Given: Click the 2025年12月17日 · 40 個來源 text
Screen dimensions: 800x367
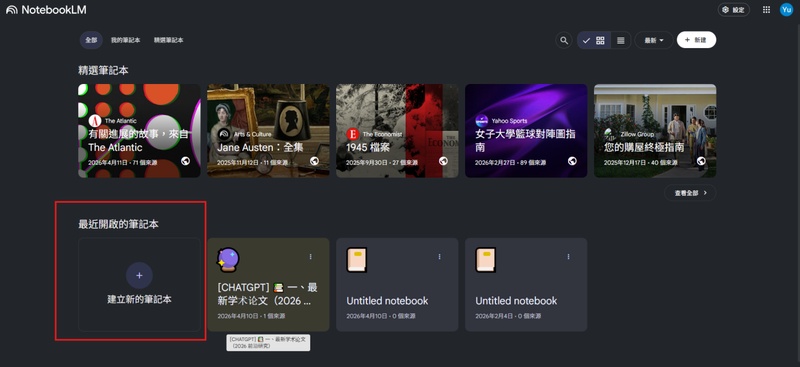Looking at the screenshot, I should click(640, 162).
